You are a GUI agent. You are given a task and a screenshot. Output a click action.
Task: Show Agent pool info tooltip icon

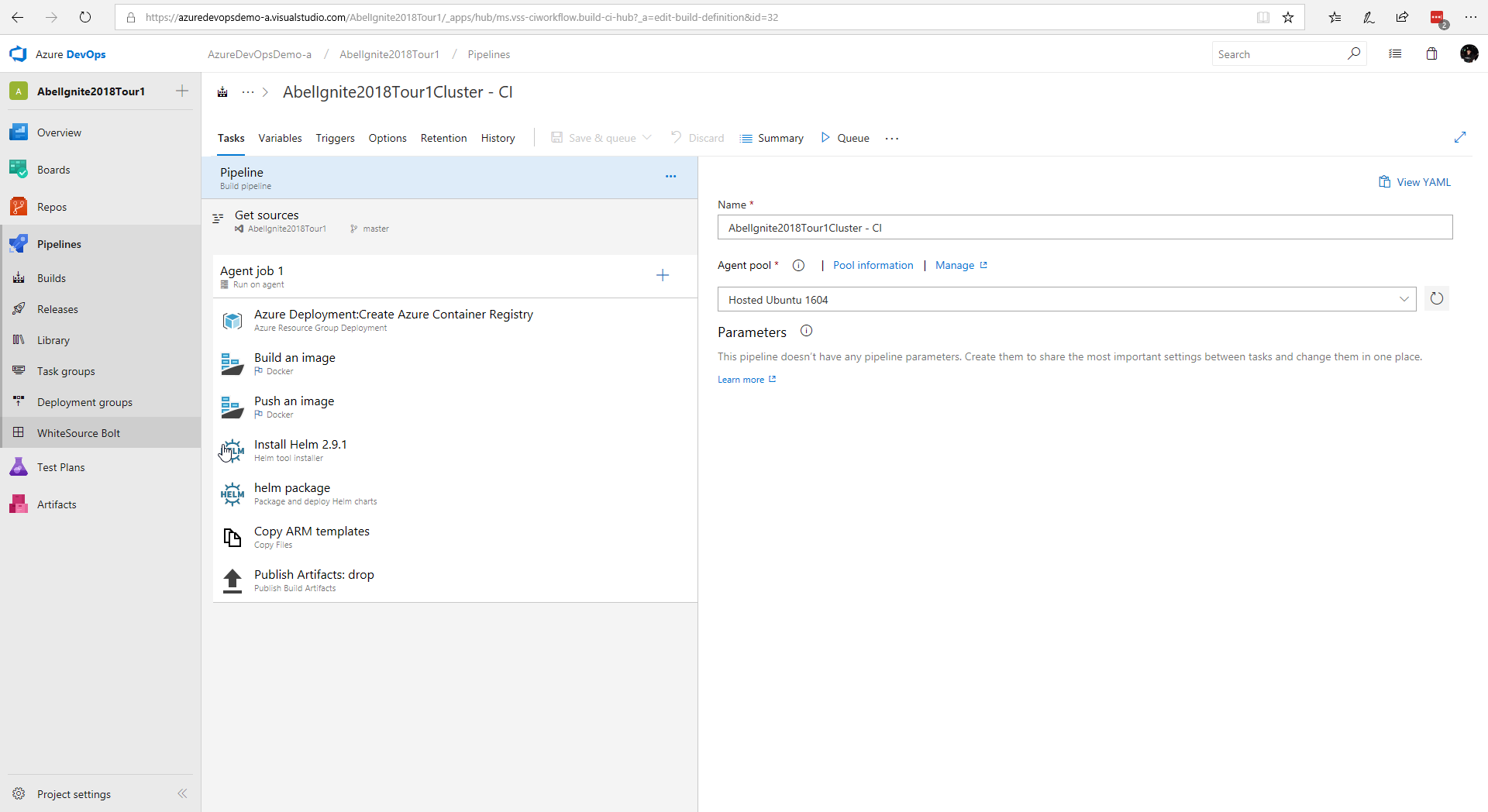point(798,265)
